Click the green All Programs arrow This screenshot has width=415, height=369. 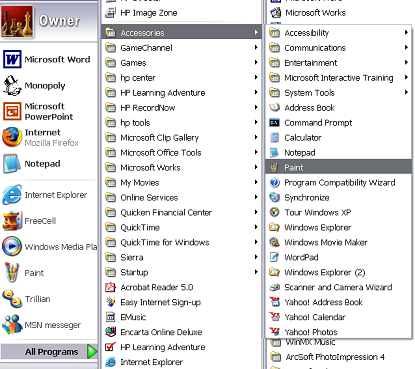pyautogui.click(x=92, y=352)
